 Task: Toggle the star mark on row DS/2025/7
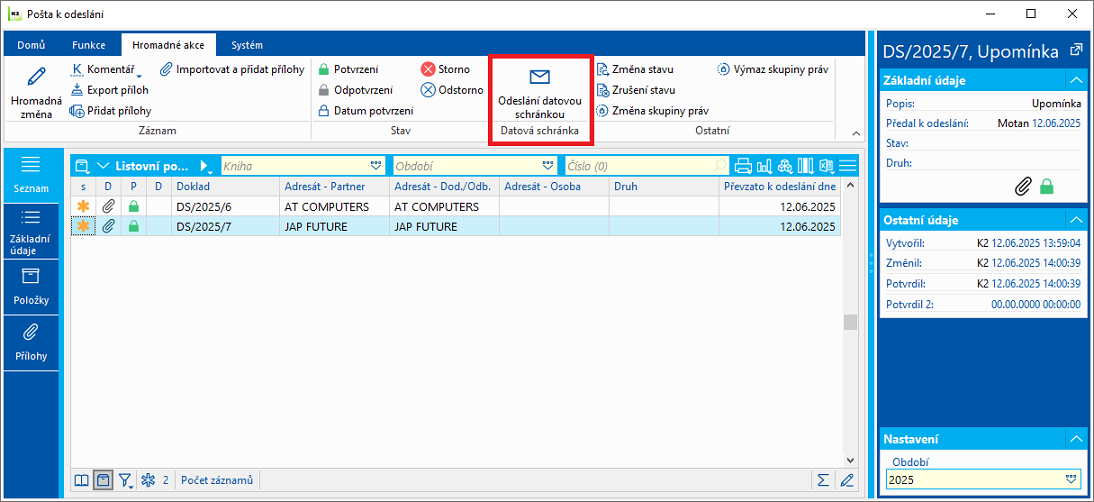(83, 226)
